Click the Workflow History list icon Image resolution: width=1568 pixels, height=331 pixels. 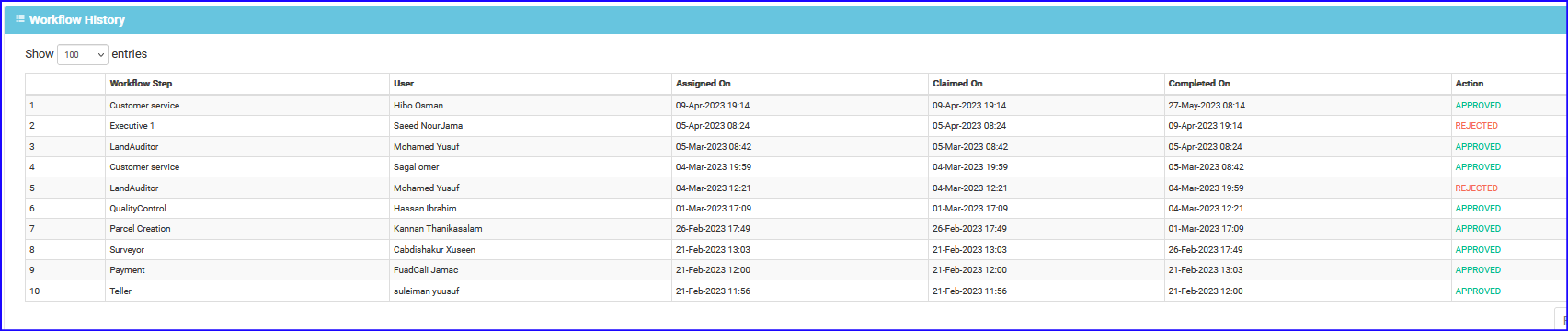click(x=20, y=19)
